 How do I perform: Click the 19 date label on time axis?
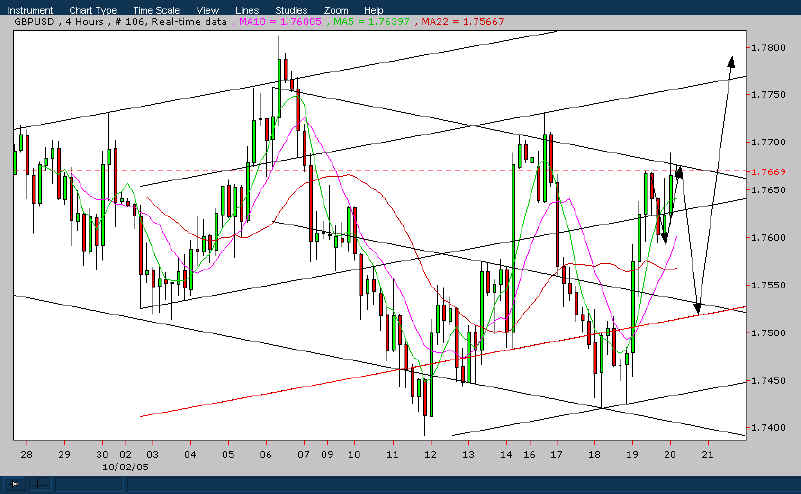click(x=632, y=454)
